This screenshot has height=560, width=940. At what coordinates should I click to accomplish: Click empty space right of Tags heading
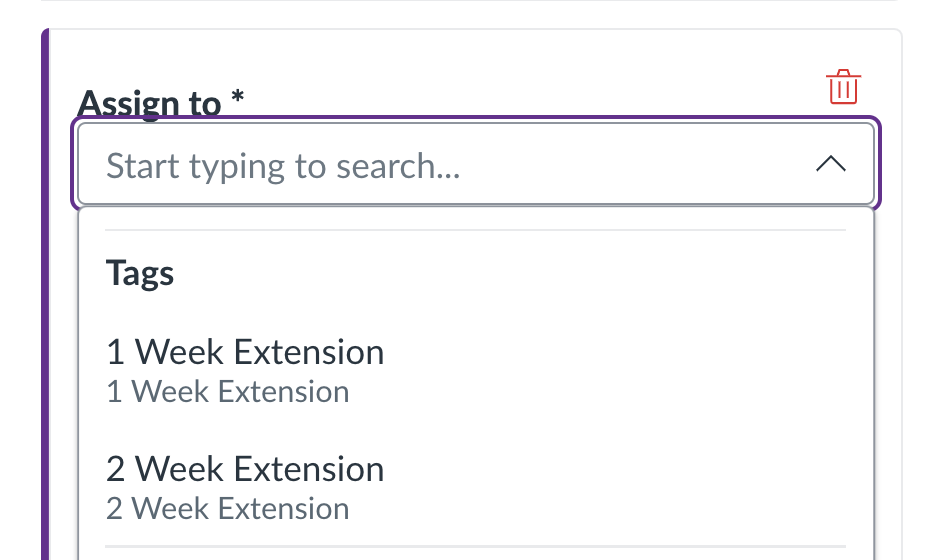(x=510, y=273)
